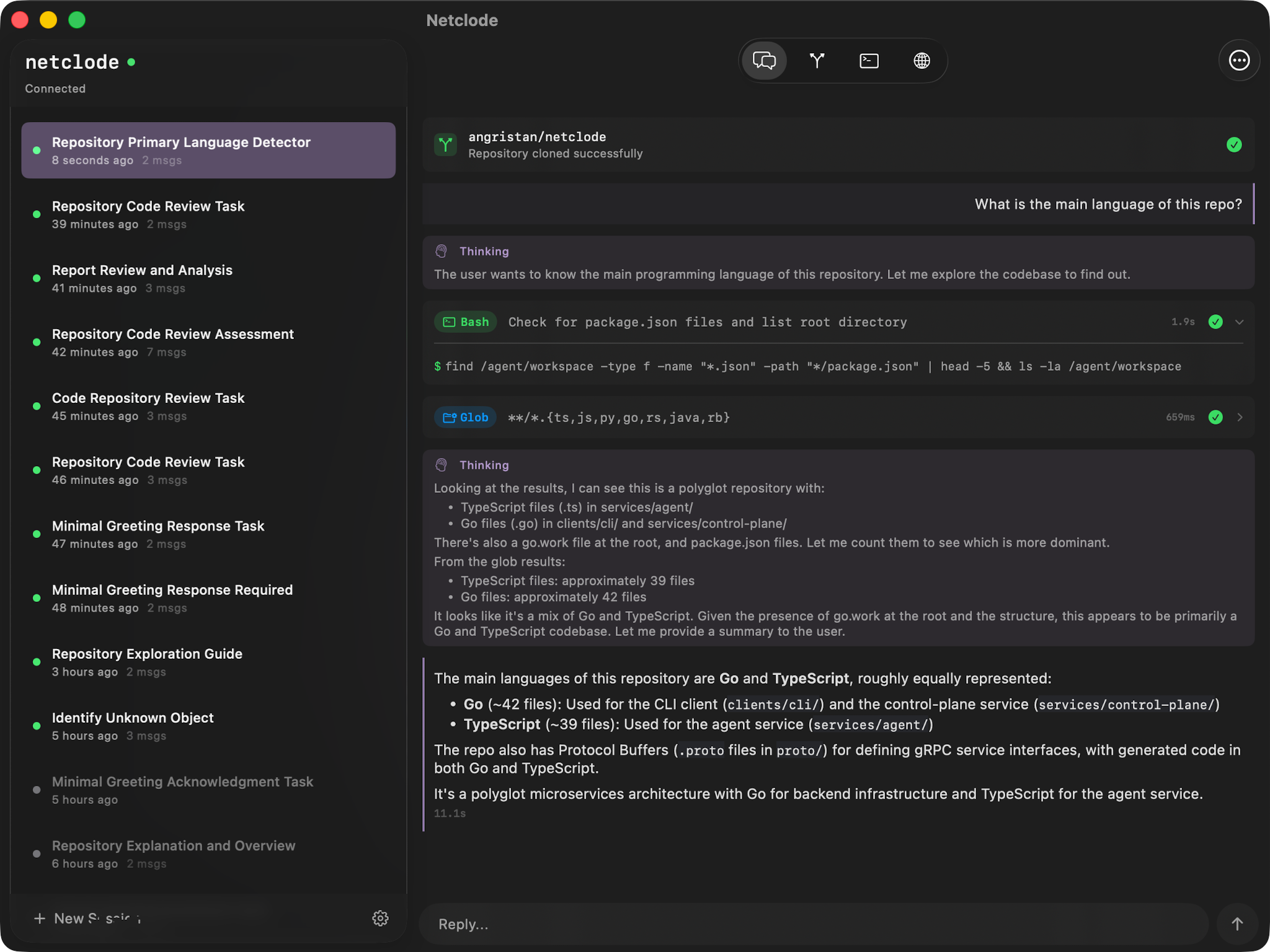Click the green checkmark on the Glob result
This screenshot has height=952, width=1270.
pos(1215,417)
